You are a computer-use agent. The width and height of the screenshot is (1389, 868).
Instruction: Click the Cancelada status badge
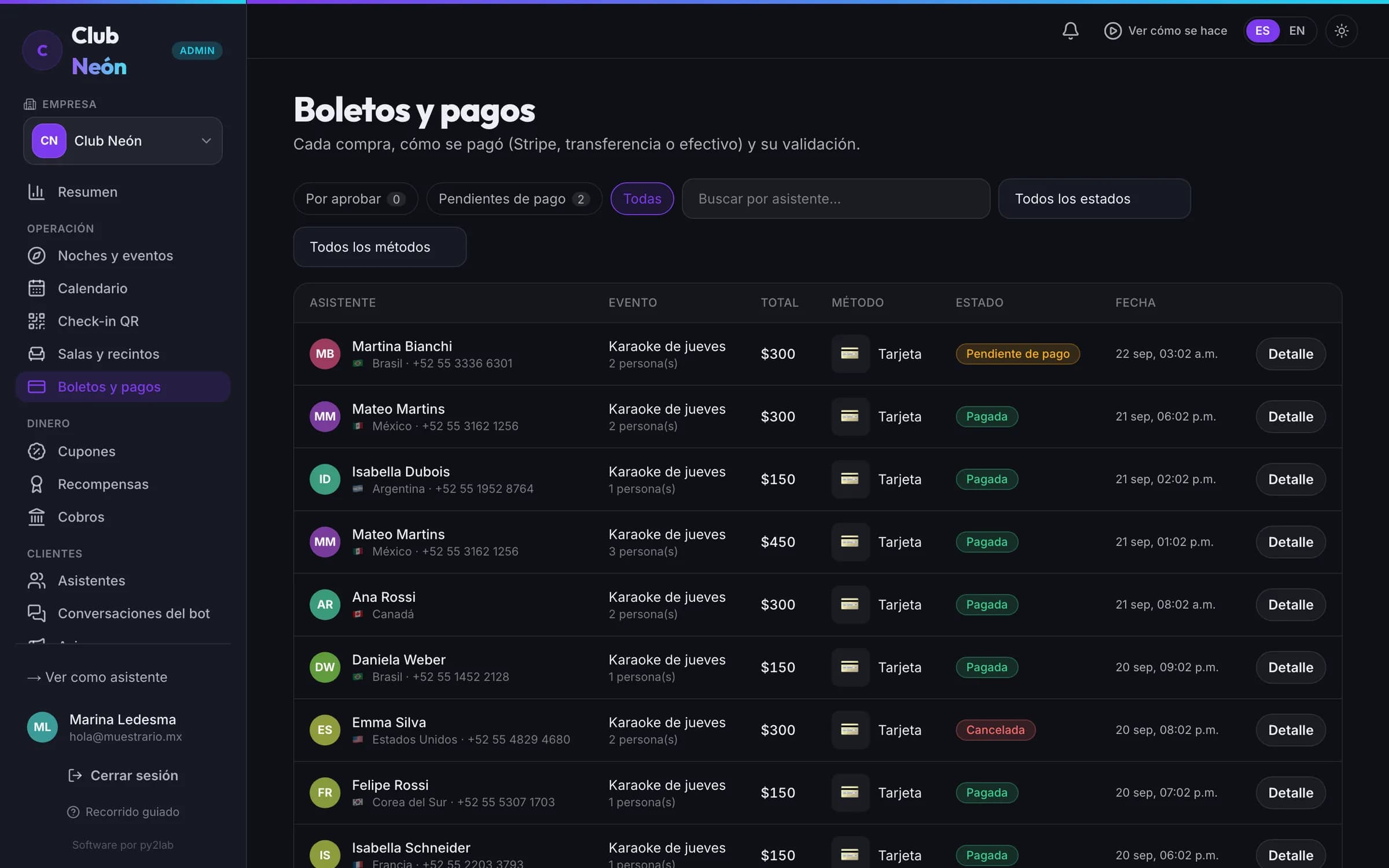(x=995, y=730)
